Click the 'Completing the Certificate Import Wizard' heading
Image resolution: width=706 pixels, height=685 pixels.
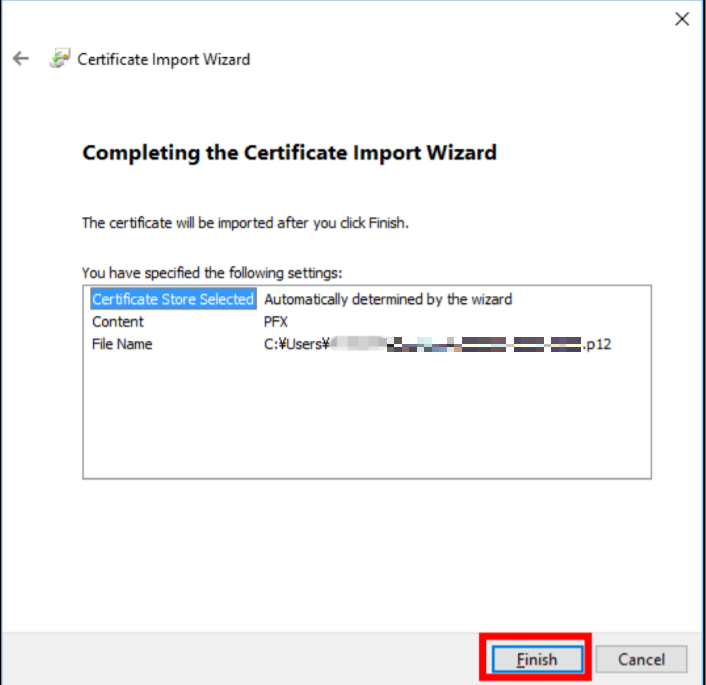point(289,153)
